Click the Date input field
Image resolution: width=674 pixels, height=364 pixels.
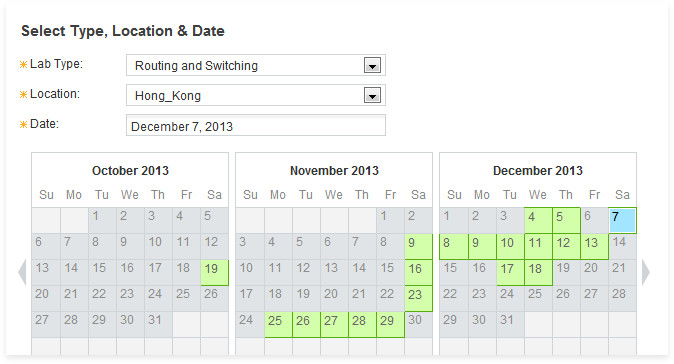[256, 125]
